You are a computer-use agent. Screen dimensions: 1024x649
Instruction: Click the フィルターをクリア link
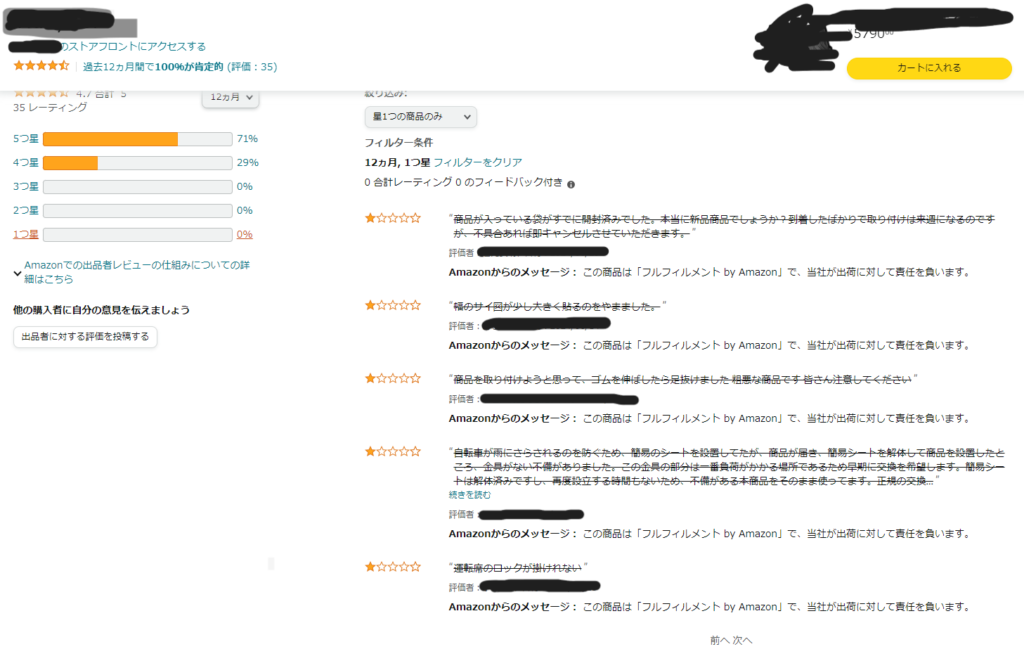tap(477, 162)
